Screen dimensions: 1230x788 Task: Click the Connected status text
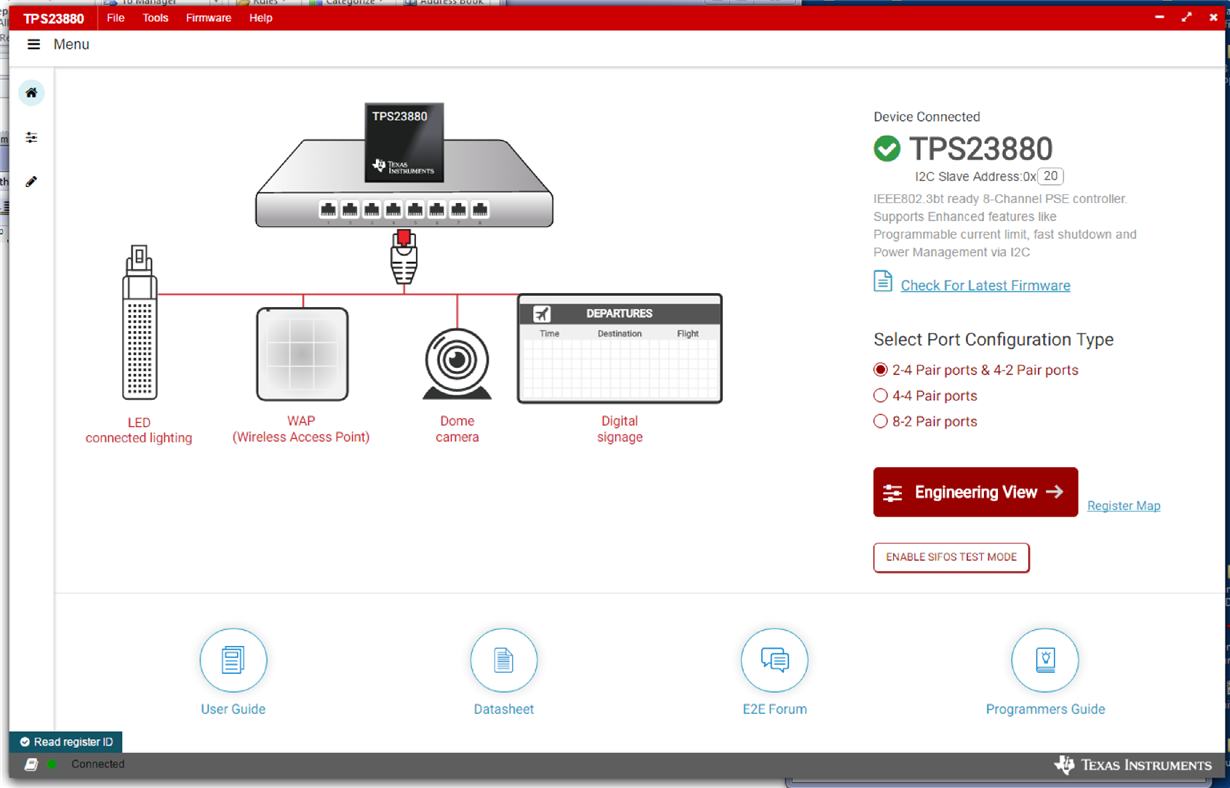(98, 764)
